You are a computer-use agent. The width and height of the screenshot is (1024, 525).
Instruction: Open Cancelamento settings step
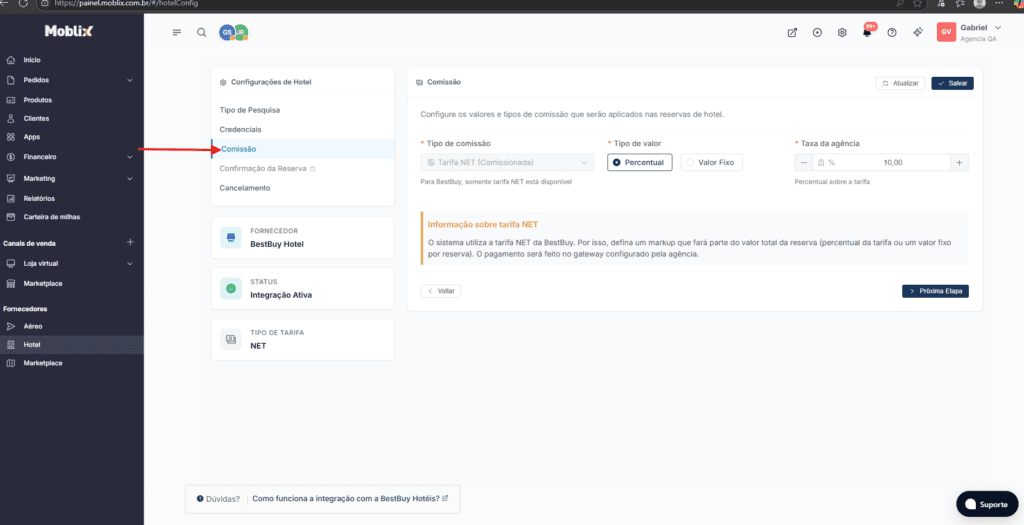[245, 188]
